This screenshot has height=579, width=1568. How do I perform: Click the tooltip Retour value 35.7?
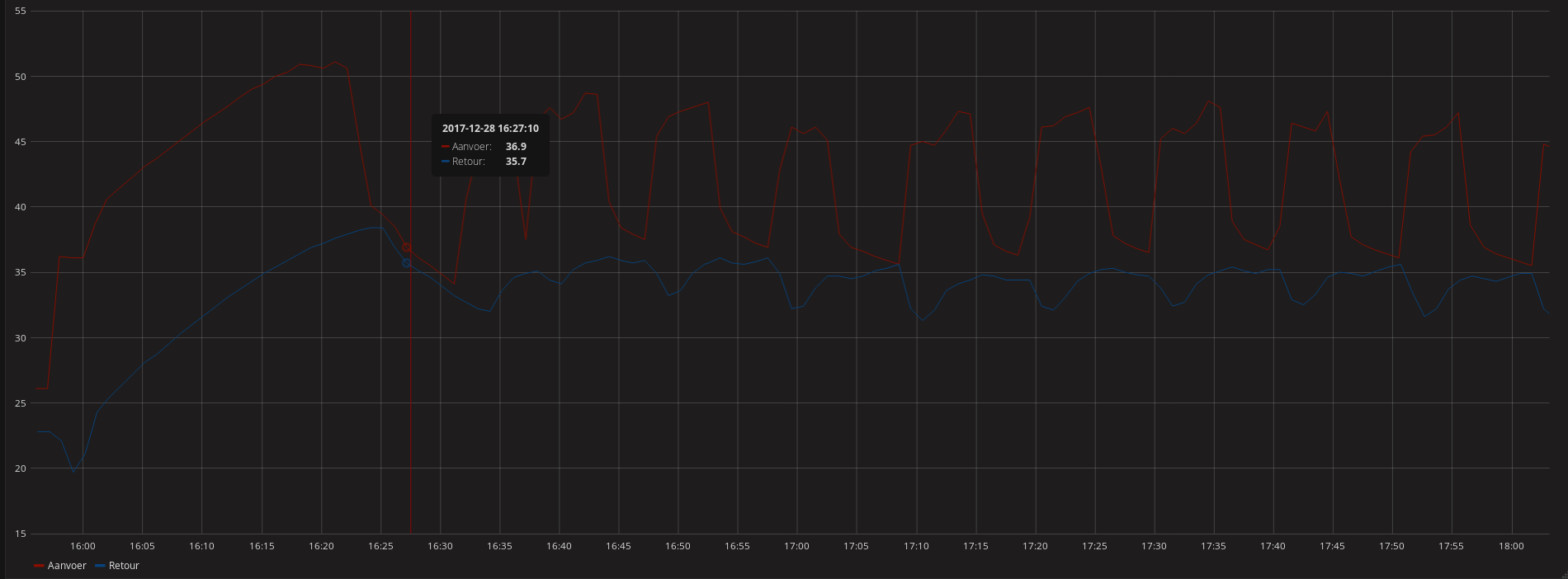[x=516, y=162]
